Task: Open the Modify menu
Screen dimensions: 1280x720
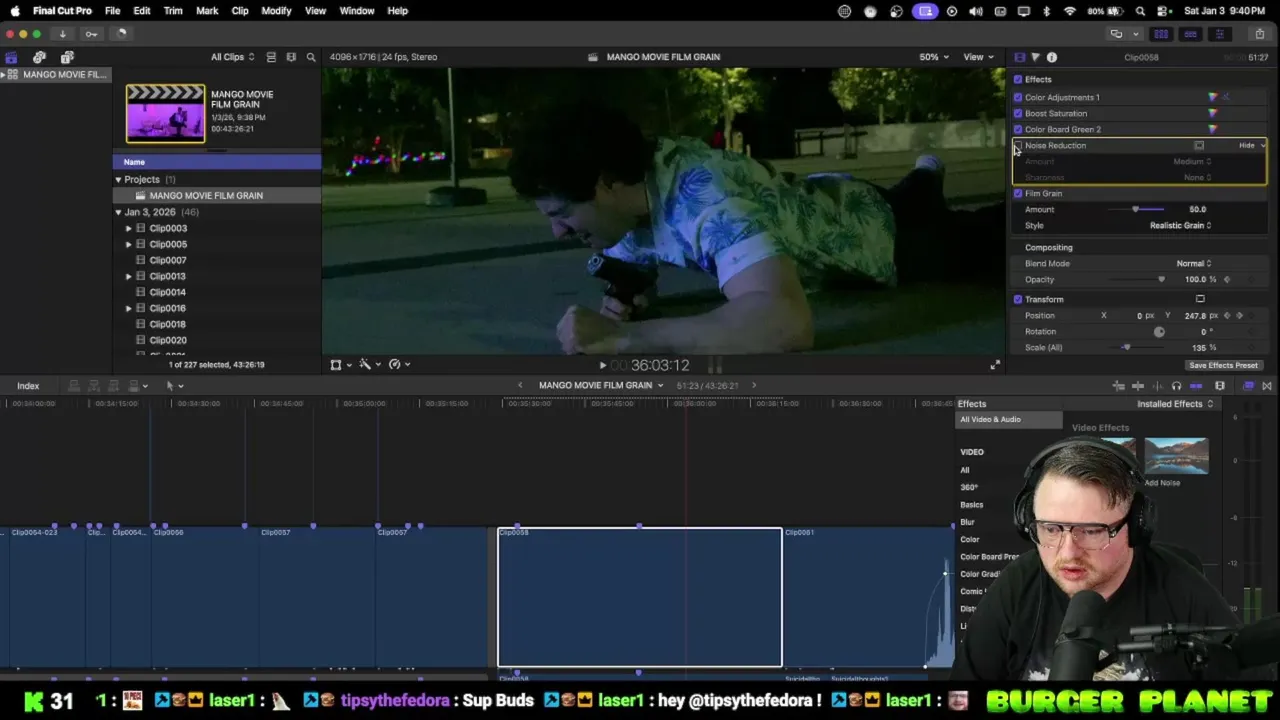Action: pyautogui.click(x=276, y=11)
